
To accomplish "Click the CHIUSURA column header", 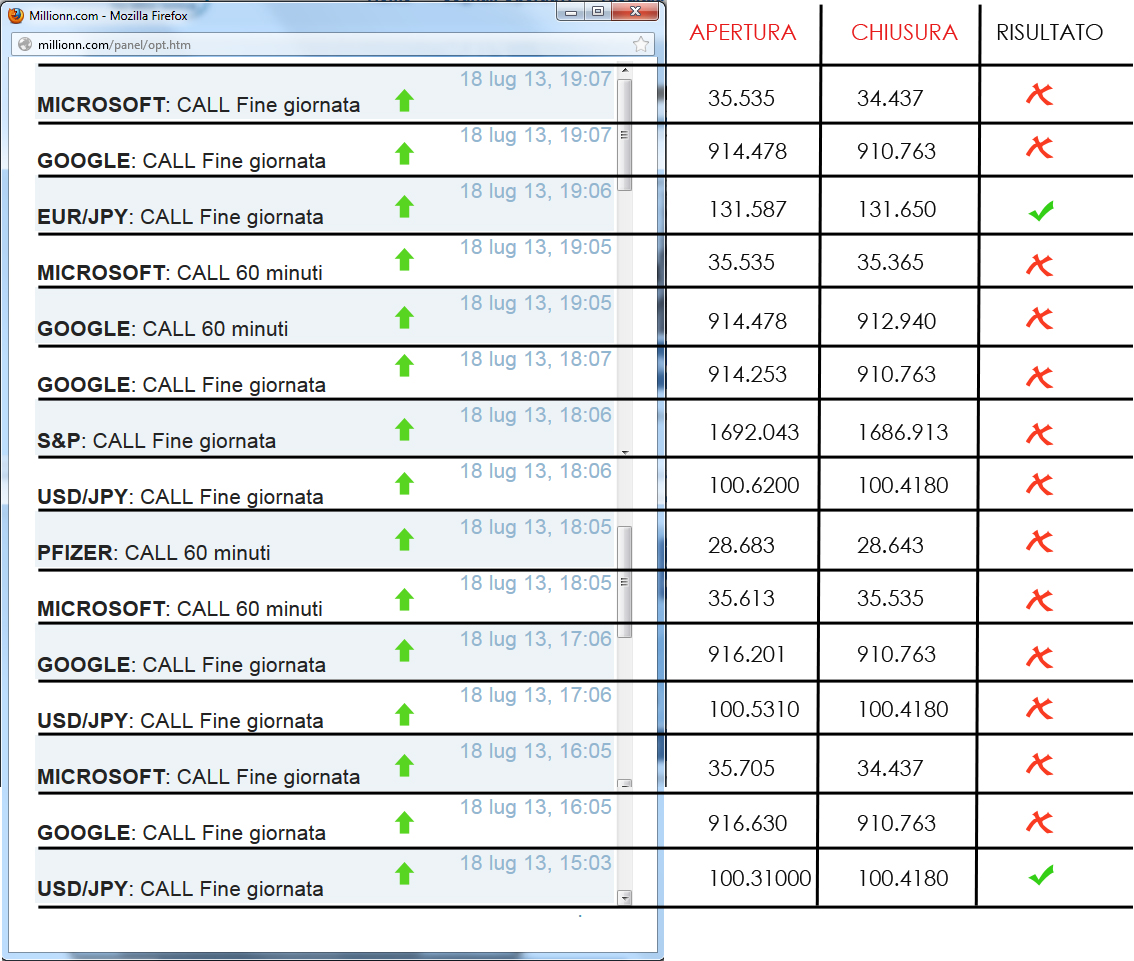I will click(904, 33).
